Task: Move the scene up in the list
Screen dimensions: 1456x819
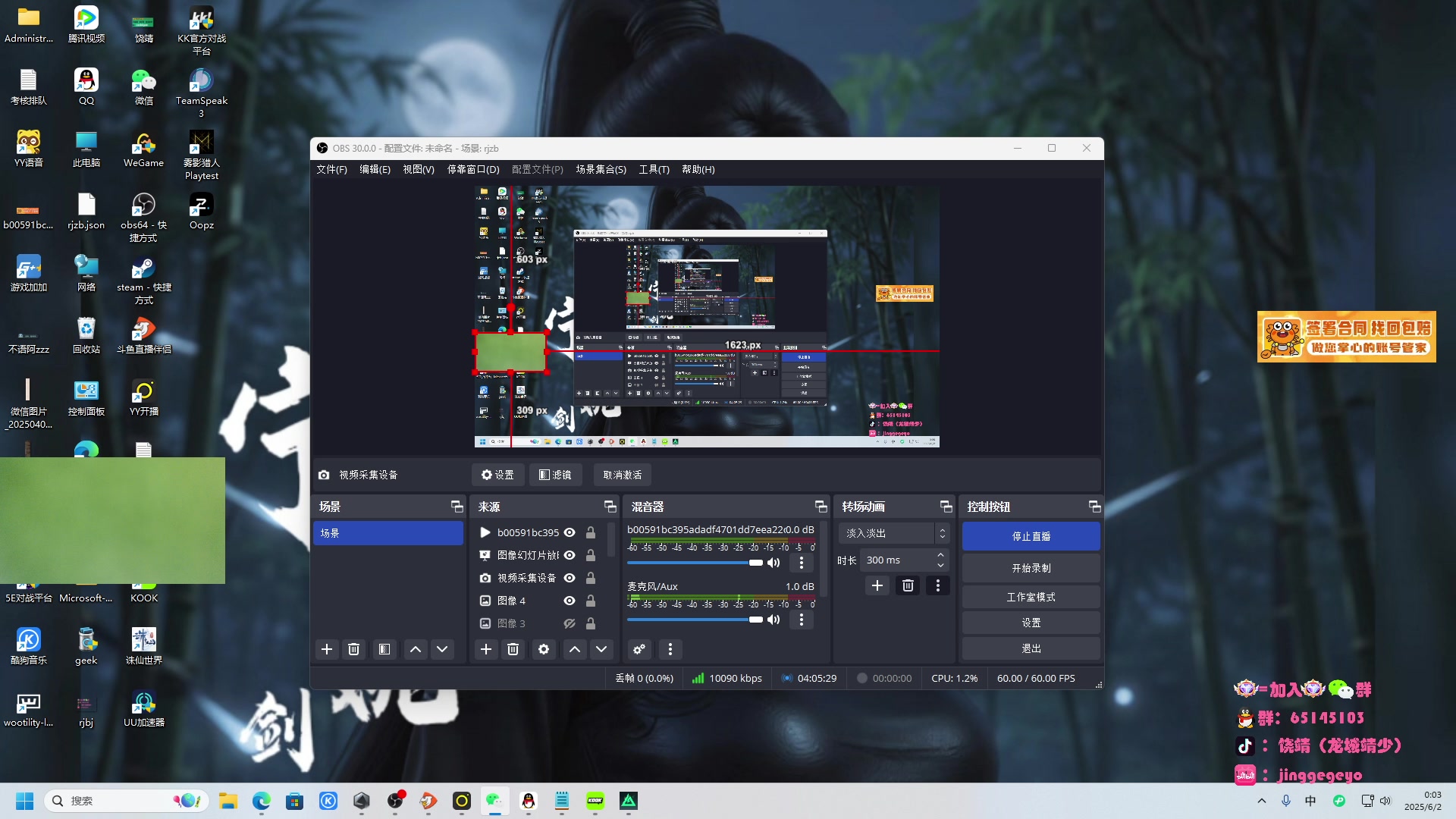Action: 416,649
